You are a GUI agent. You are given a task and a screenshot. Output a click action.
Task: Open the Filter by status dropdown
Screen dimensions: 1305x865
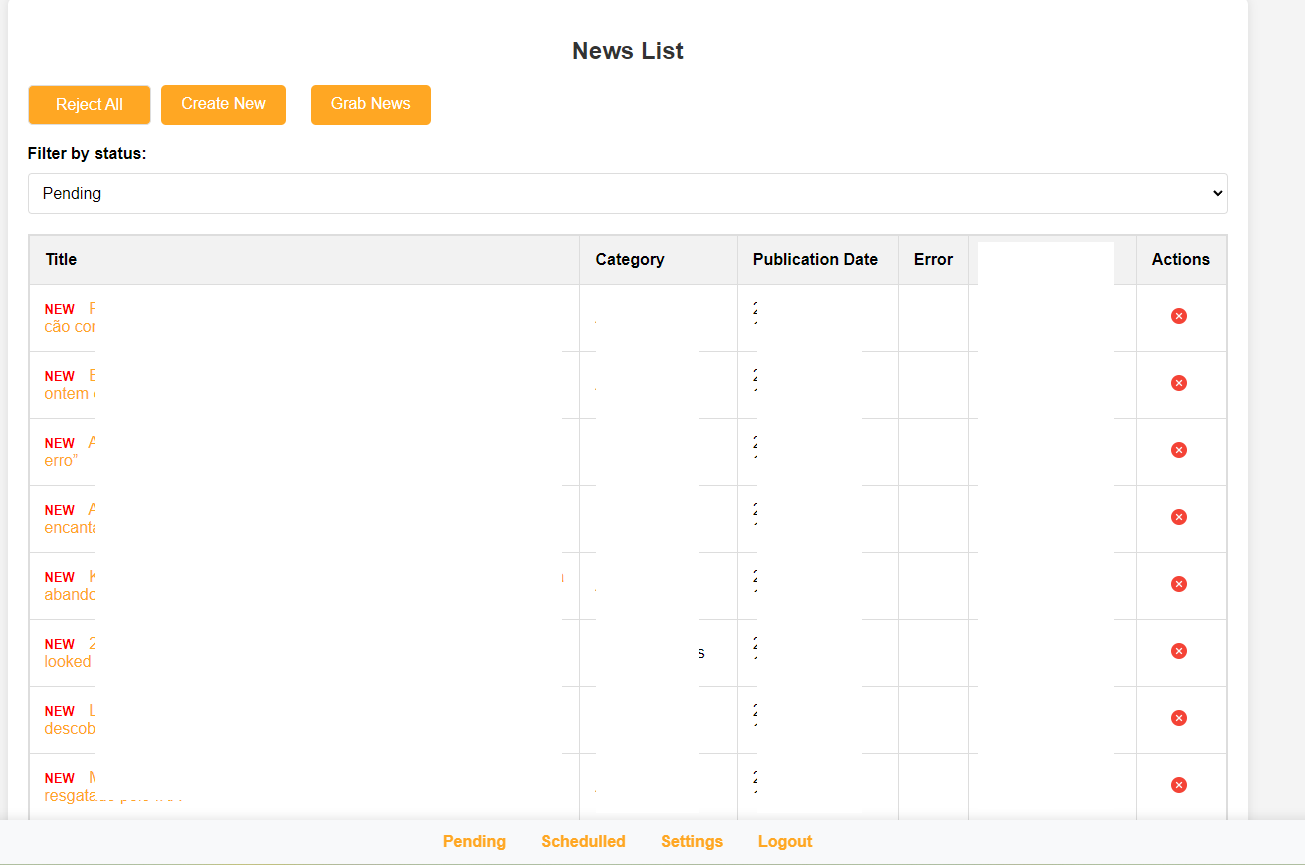(x=627, y=193)
